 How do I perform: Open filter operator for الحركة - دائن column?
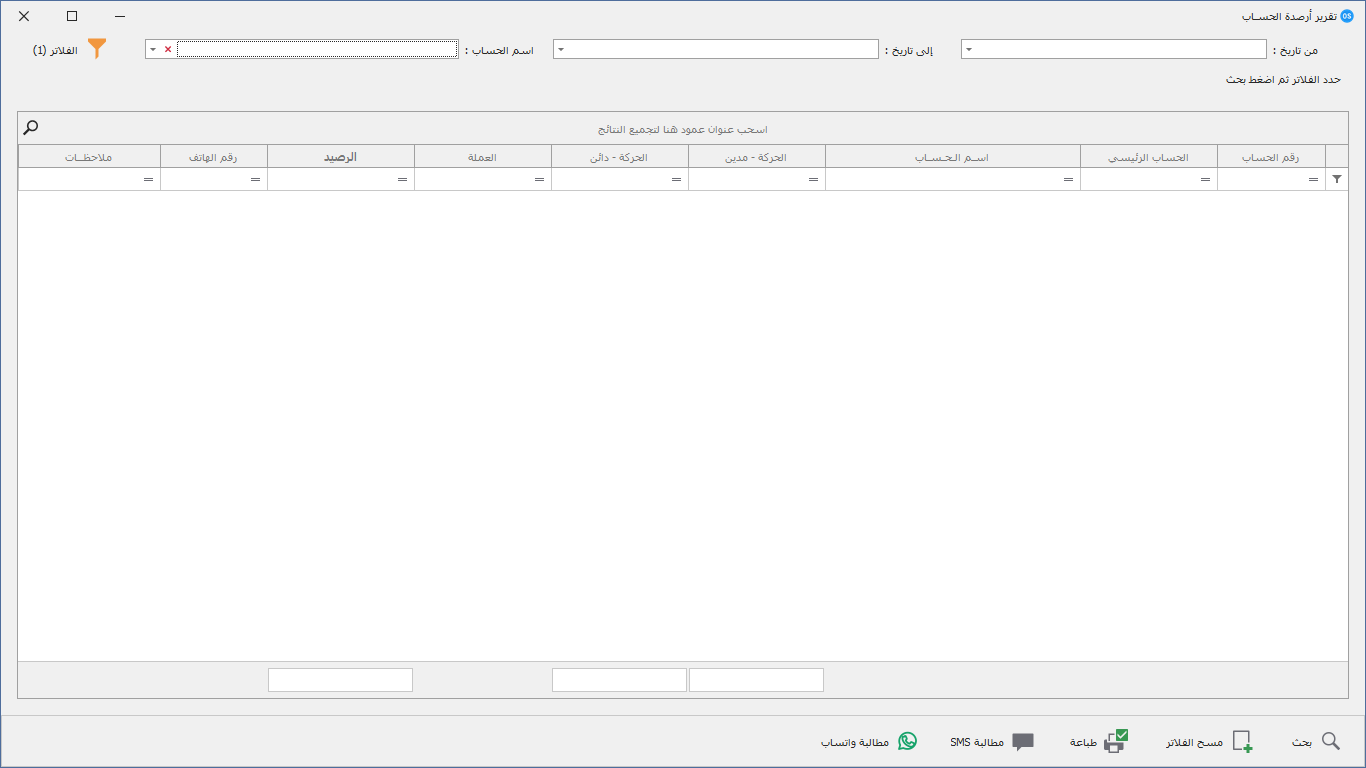coord(676,179)
